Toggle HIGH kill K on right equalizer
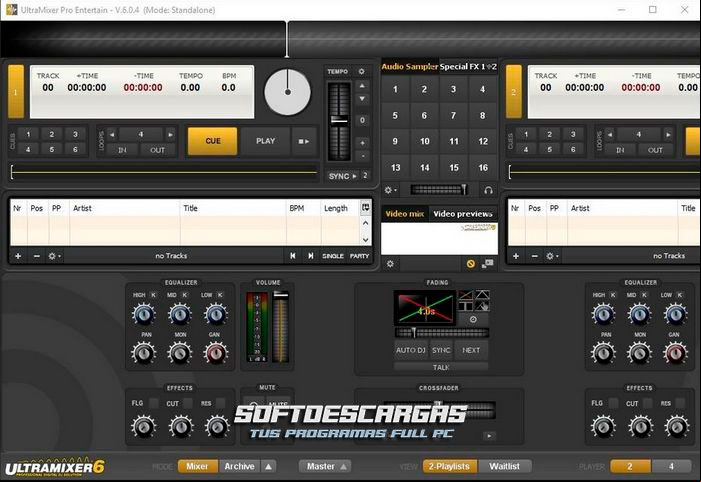701x482 pixels. [x=613, y=295]
